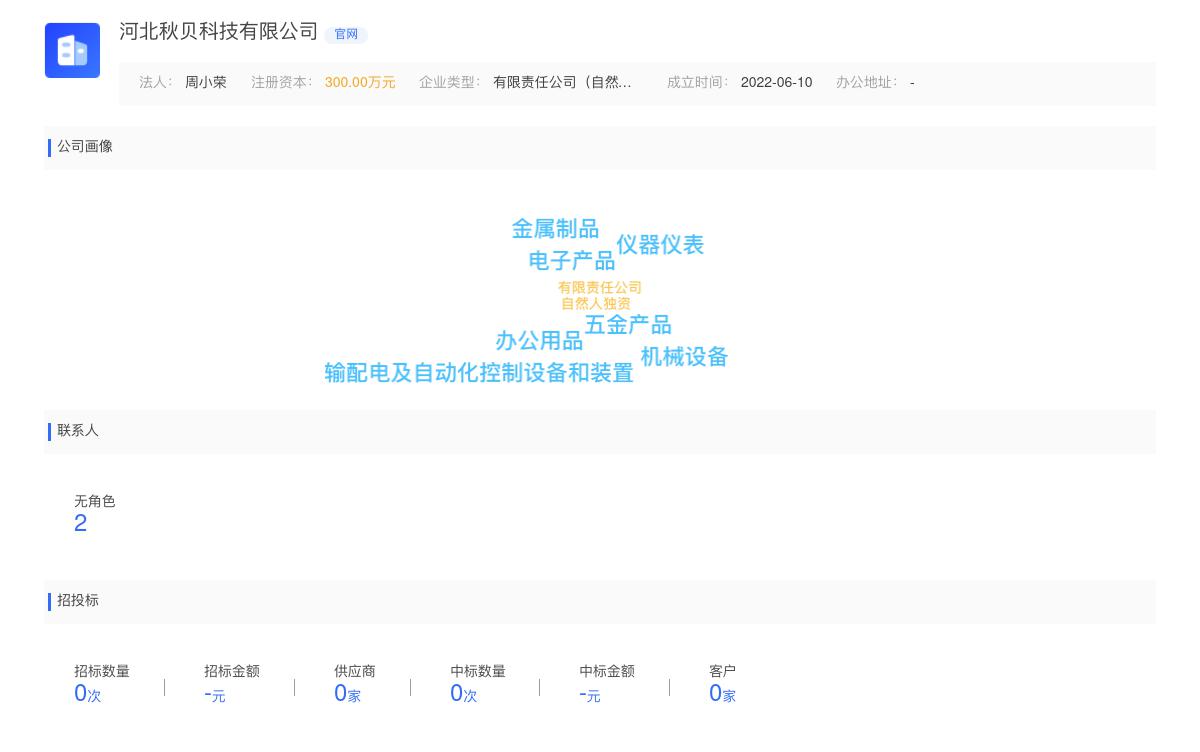This screenshot has height=752, width=1200.
Task: Click the 五金产品 word cloud tag
Action: click(x=628, y=325)
